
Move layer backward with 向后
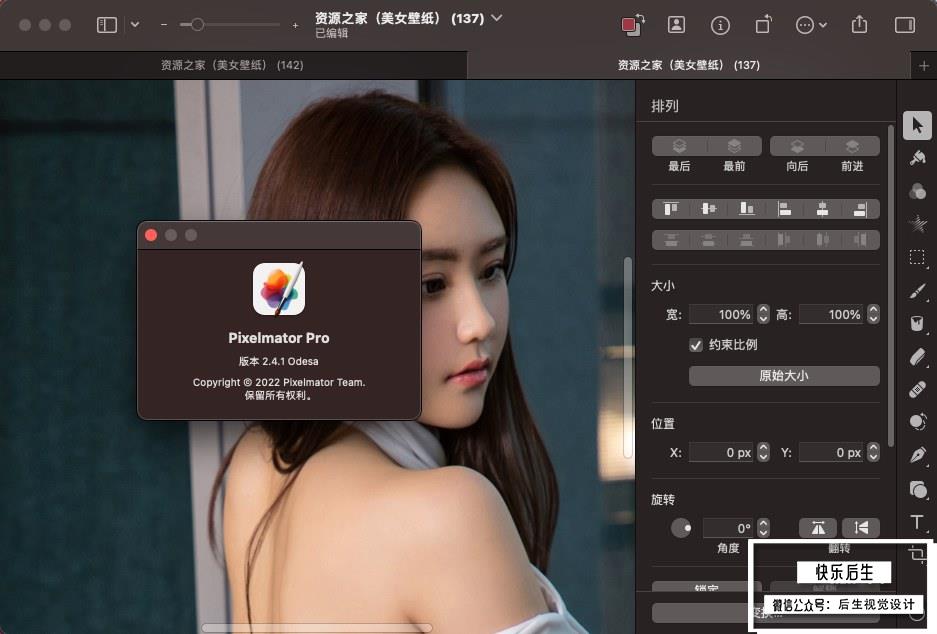797,146
